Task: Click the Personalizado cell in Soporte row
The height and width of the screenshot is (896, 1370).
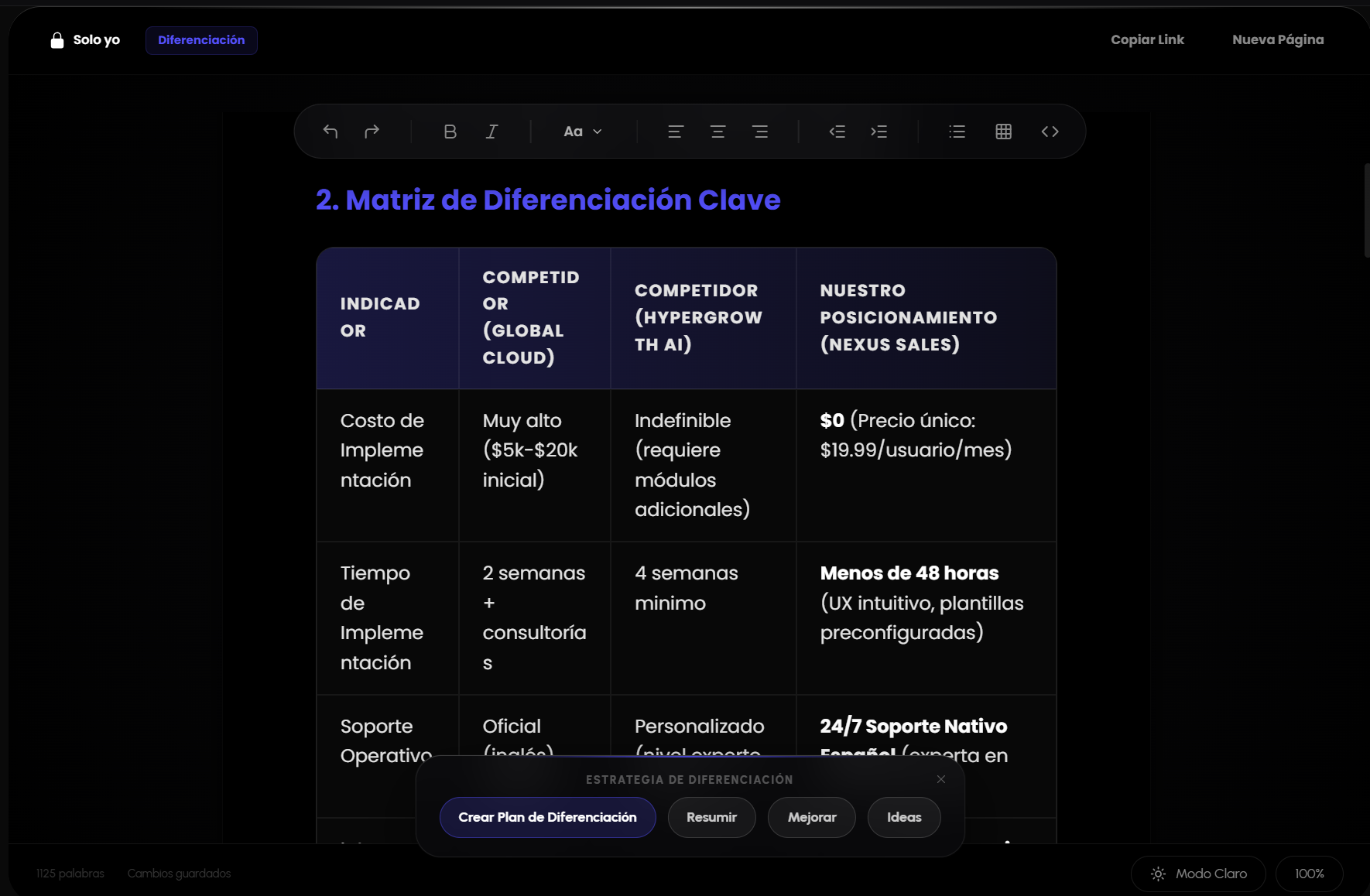Action: click(x=704, y=727)
